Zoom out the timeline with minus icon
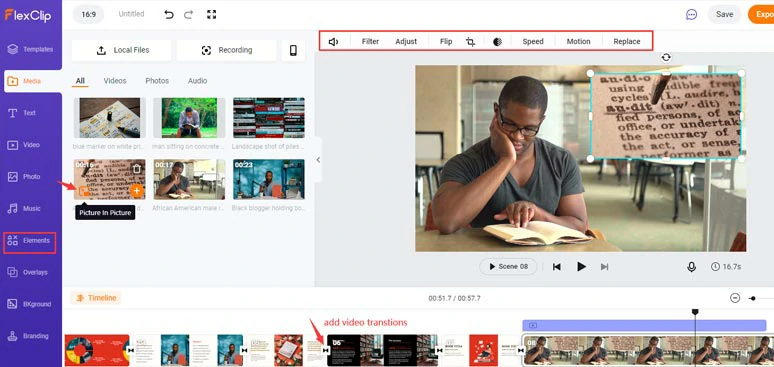The width and height of the screenshot is (774, 367). pos(735,298)
